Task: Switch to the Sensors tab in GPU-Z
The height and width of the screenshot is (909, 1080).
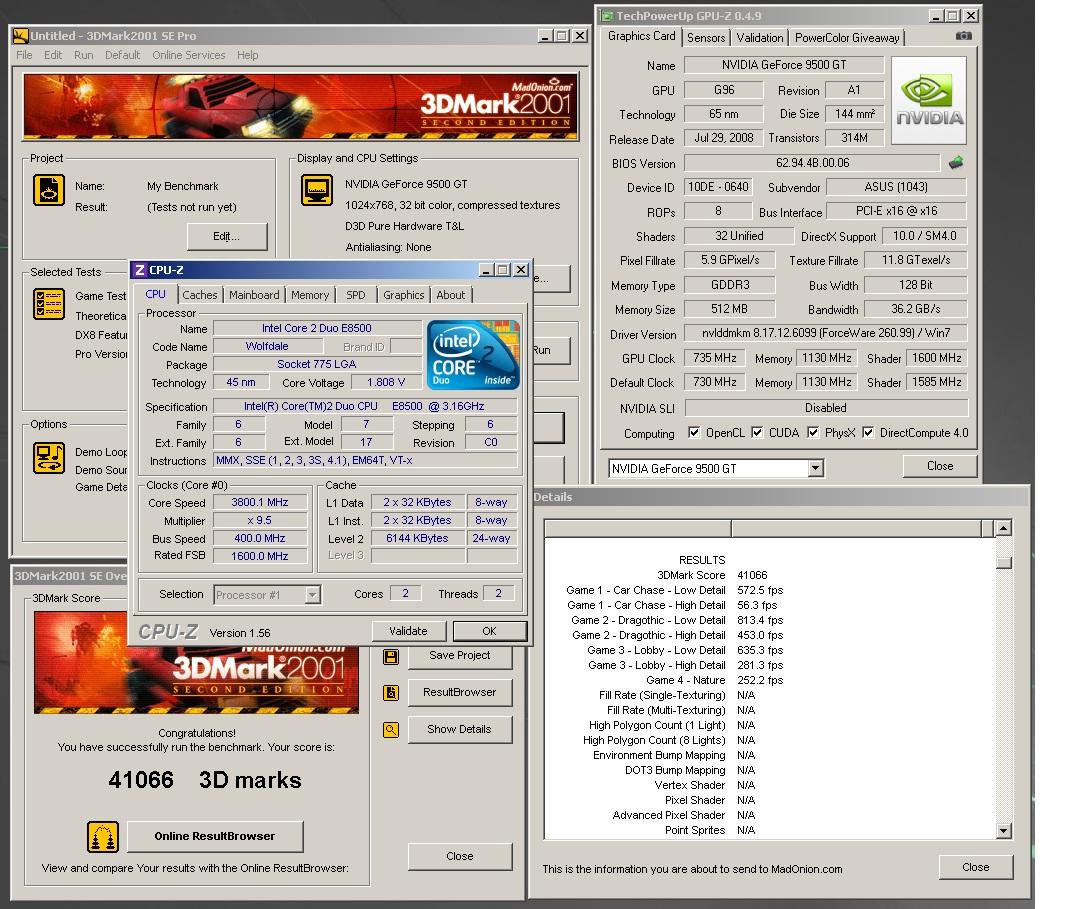Action: [706, 38]
